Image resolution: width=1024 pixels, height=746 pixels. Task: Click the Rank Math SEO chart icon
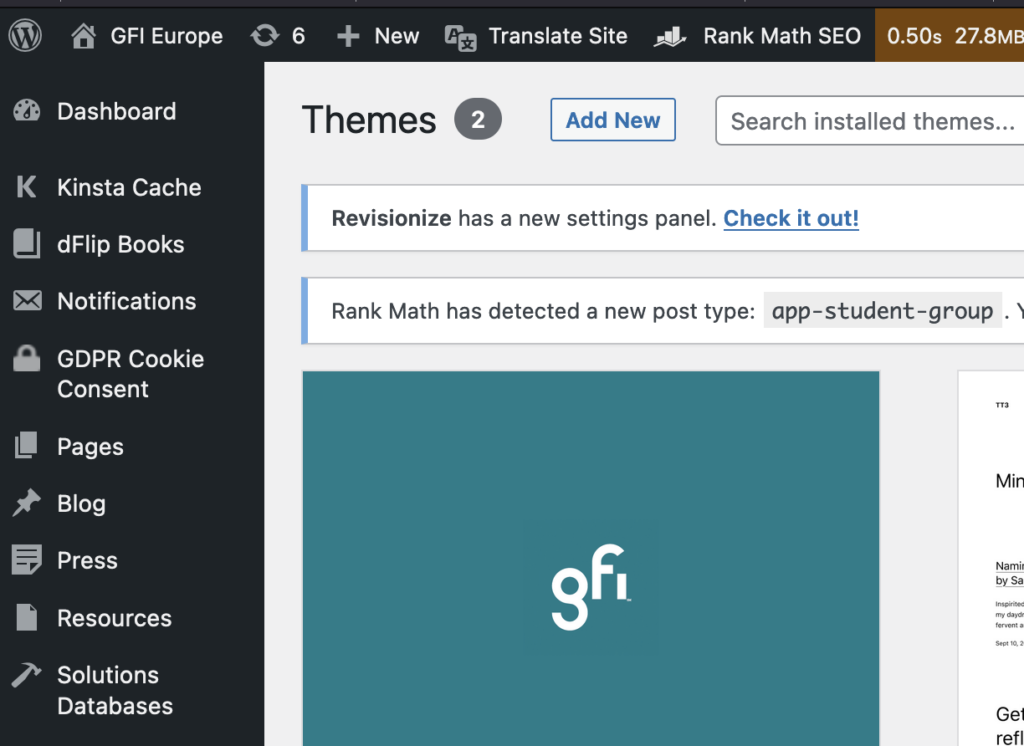[670, 37]
